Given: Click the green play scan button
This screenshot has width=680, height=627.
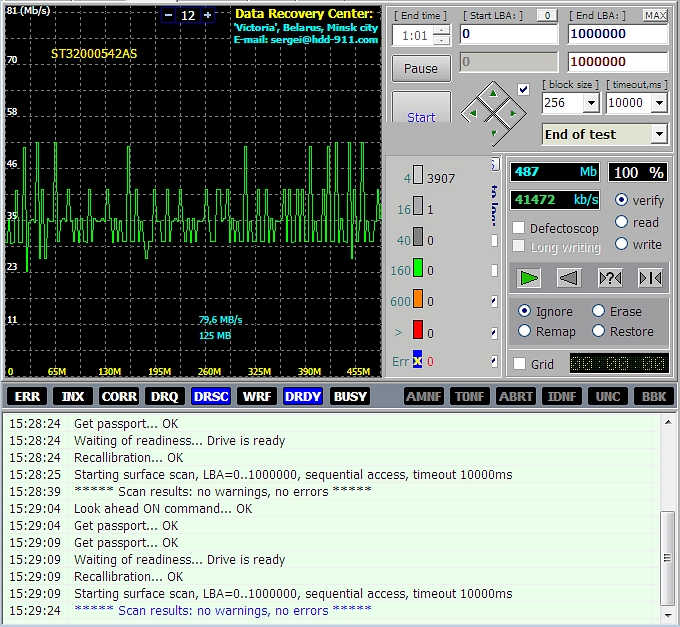Looking at the screenshot, I should click(530, 278).
